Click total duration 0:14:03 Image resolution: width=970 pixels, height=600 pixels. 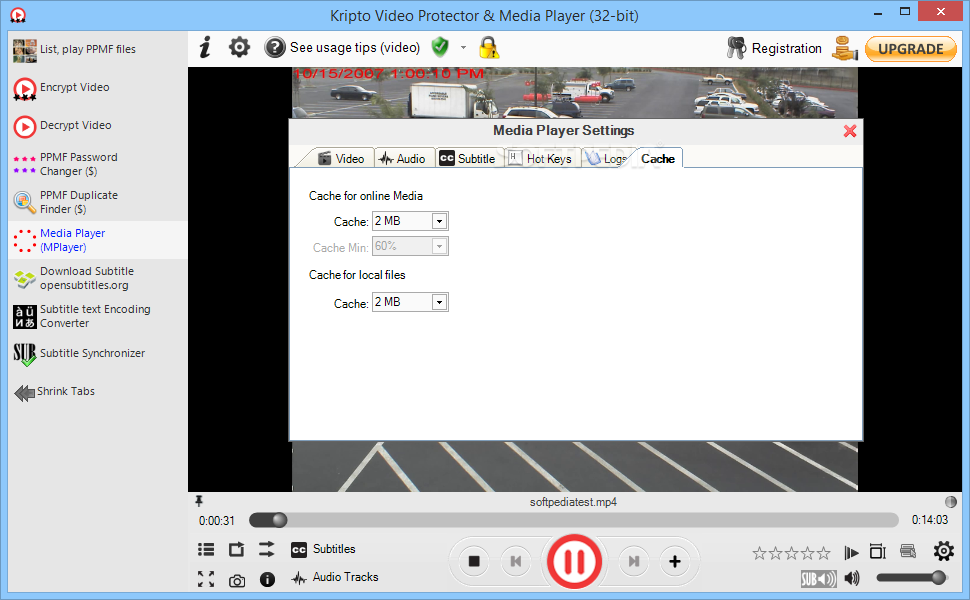(x=930, y=520)
